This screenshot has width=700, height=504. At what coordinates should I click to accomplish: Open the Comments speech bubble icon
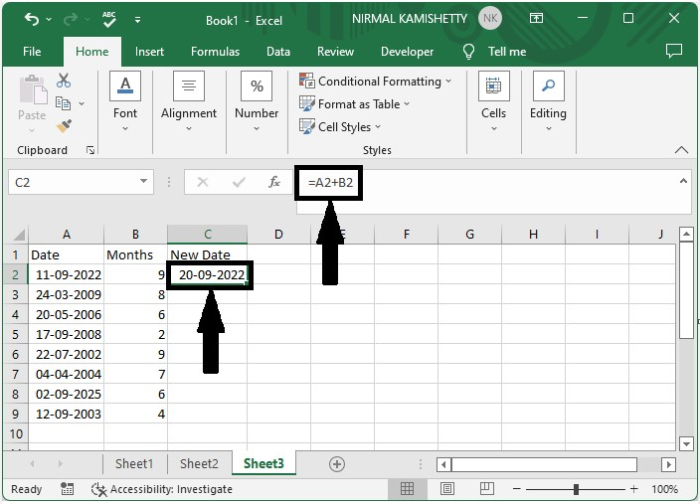click(x=673, y=51)
